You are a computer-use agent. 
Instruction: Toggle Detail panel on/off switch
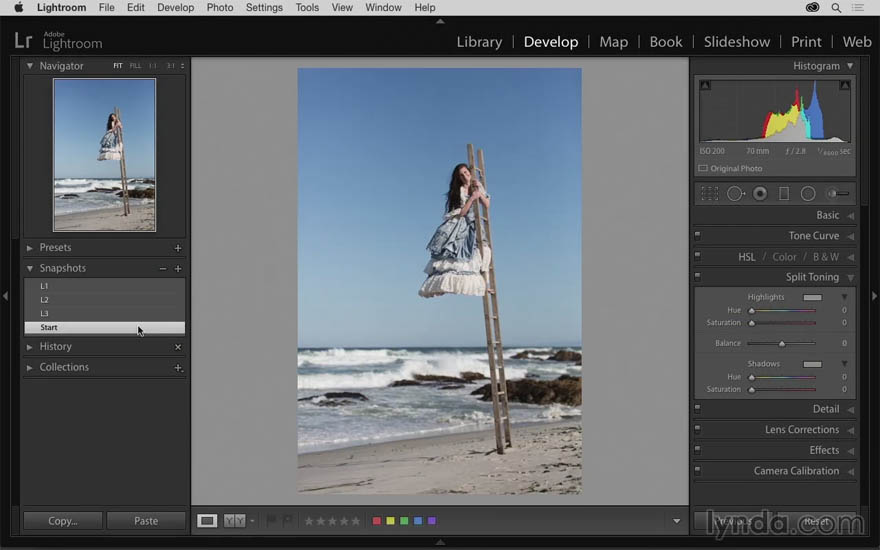tap(697, 409)
